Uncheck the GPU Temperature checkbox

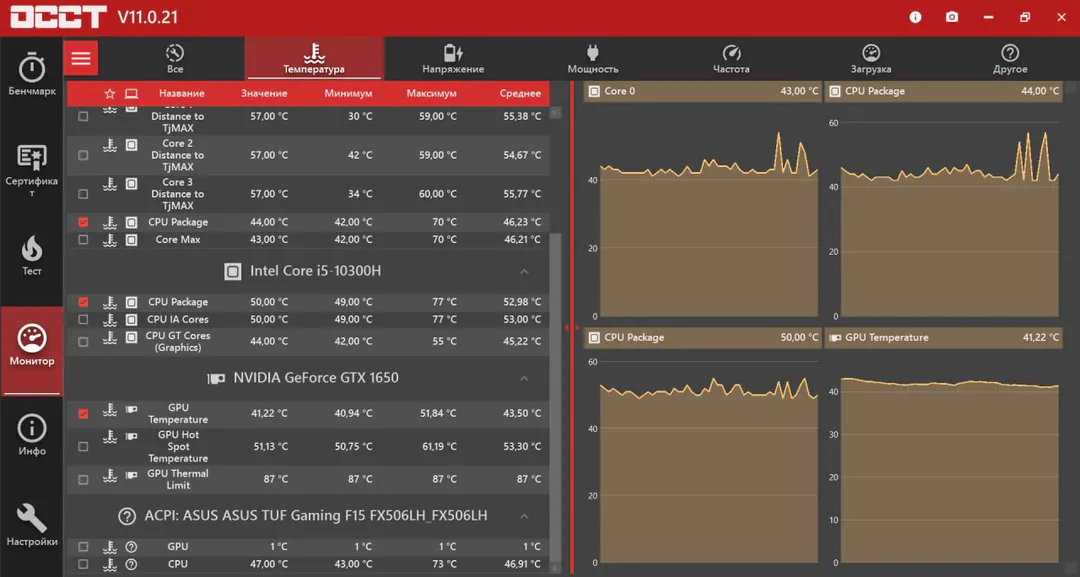coord(83,414)
